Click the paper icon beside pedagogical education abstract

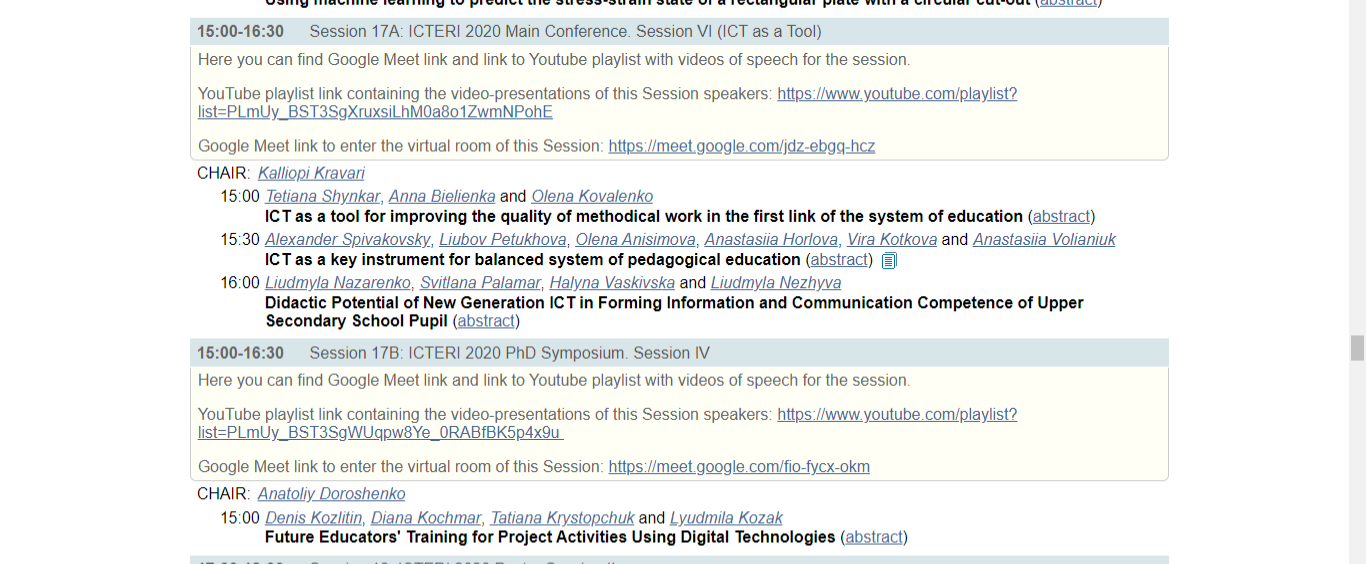(889, 261)
